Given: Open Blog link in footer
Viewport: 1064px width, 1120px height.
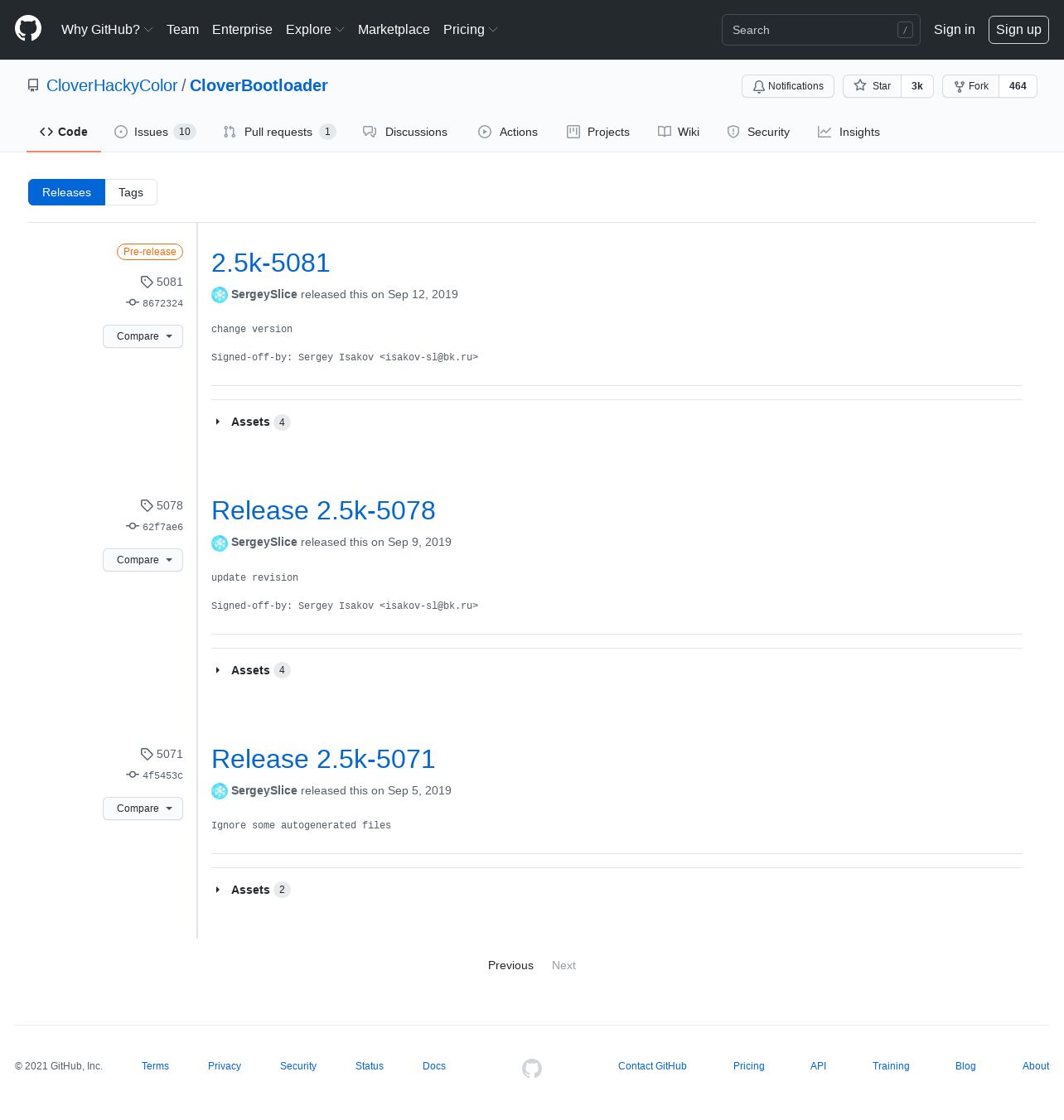Looking at the screenshot, I should 965,1066.
